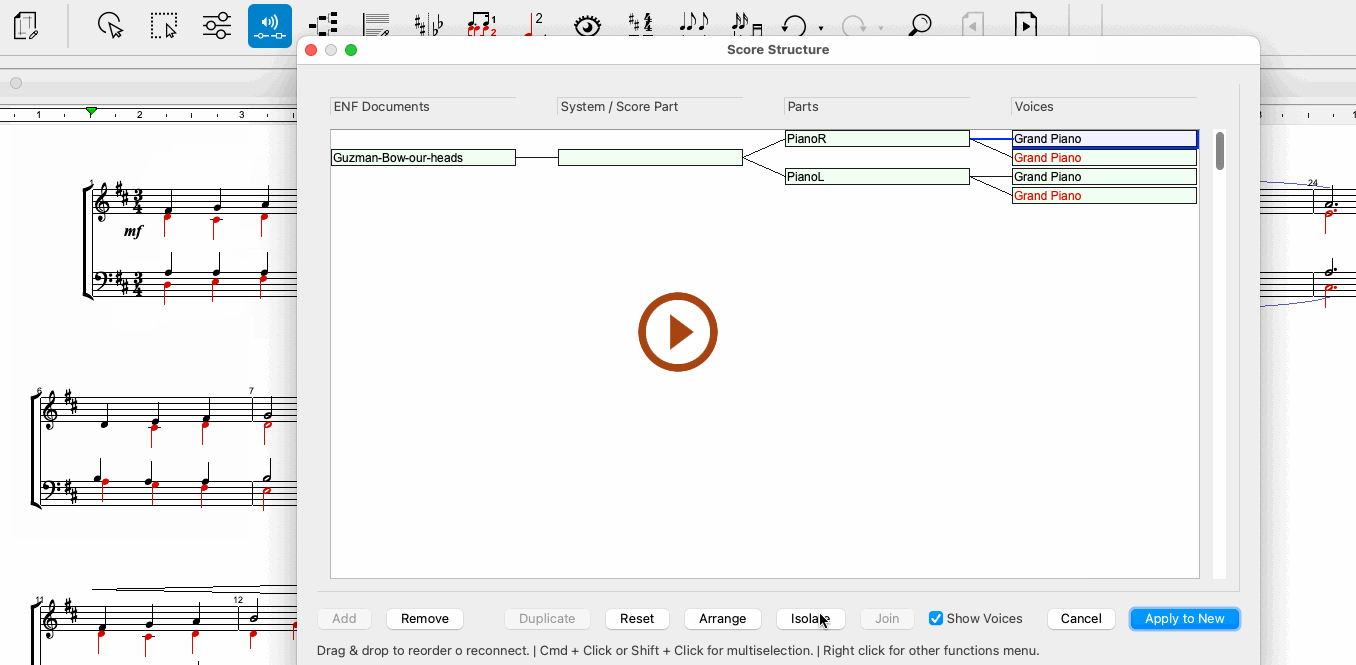The image size is (1356, 665).
Task: Click the document edit icon
Action: [27, 25]
